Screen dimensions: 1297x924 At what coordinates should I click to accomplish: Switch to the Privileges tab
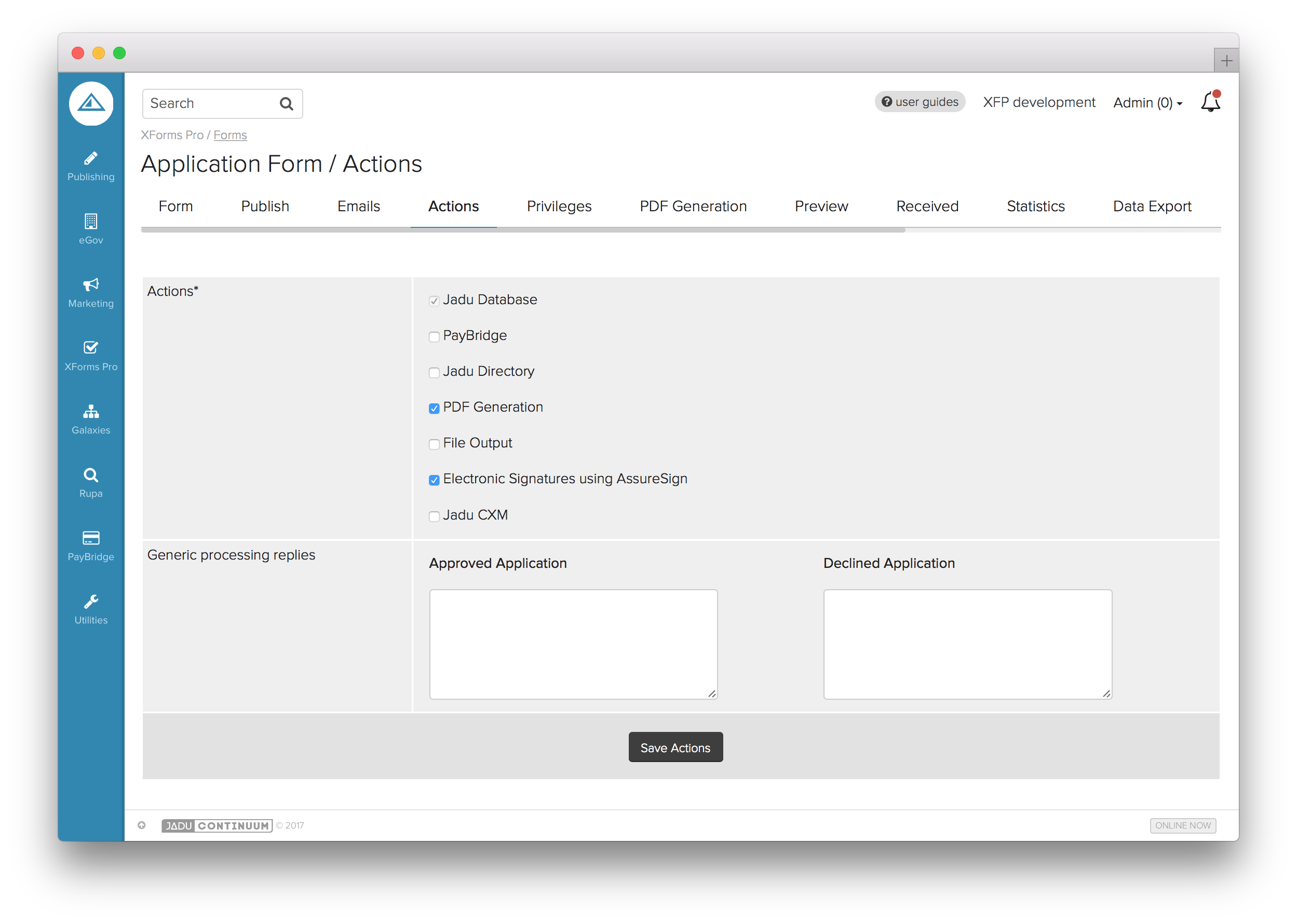pyautogui.click(x=559, y=207)
